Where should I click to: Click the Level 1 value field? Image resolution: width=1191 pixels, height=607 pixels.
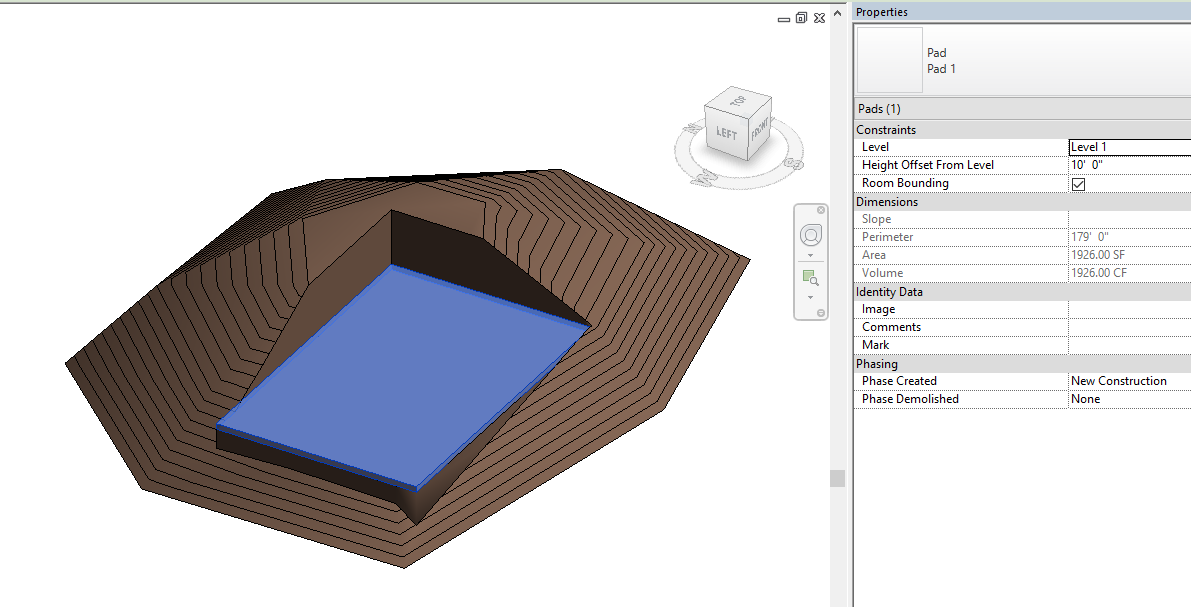coord(1129,147)
